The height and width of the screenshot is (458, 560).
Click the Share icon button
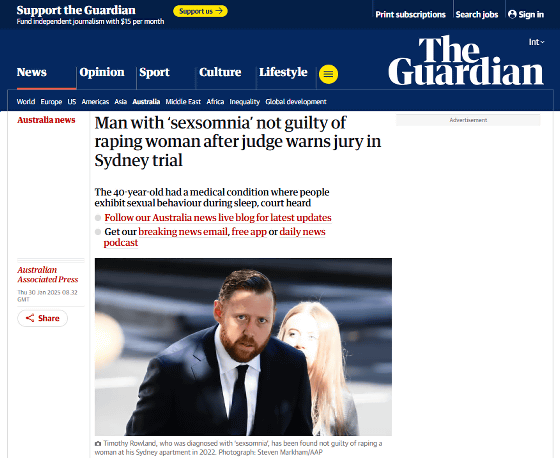(42, 318)
